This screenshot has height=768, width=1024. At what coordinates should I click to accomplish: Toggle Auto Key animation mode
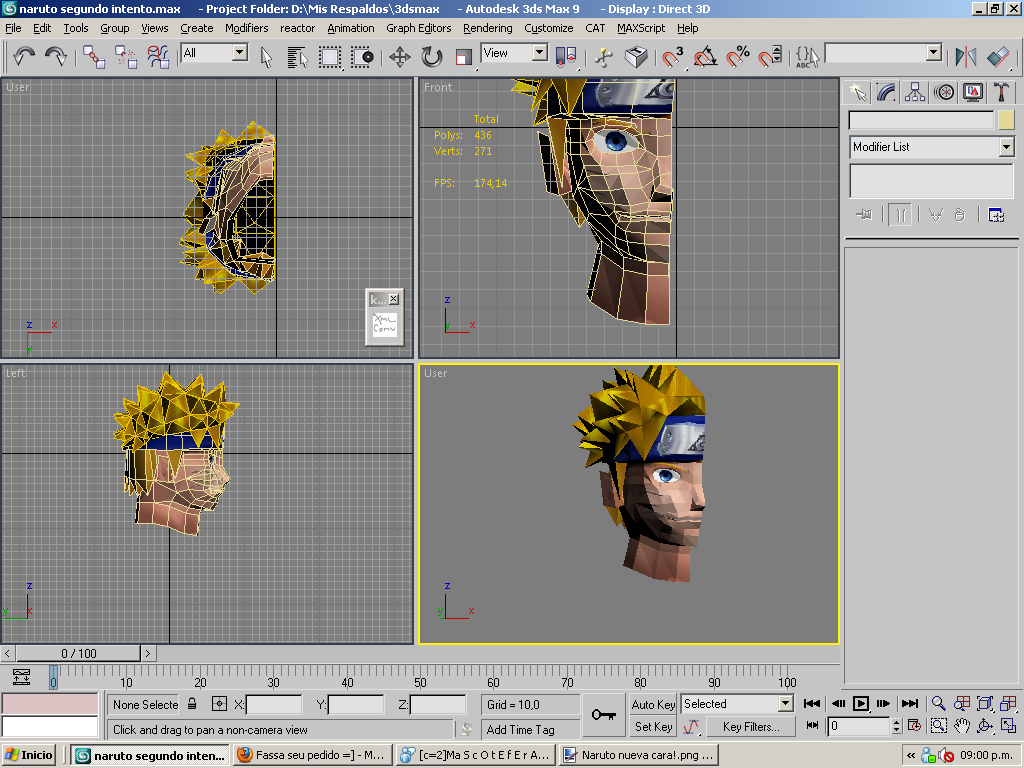point(653,704)
